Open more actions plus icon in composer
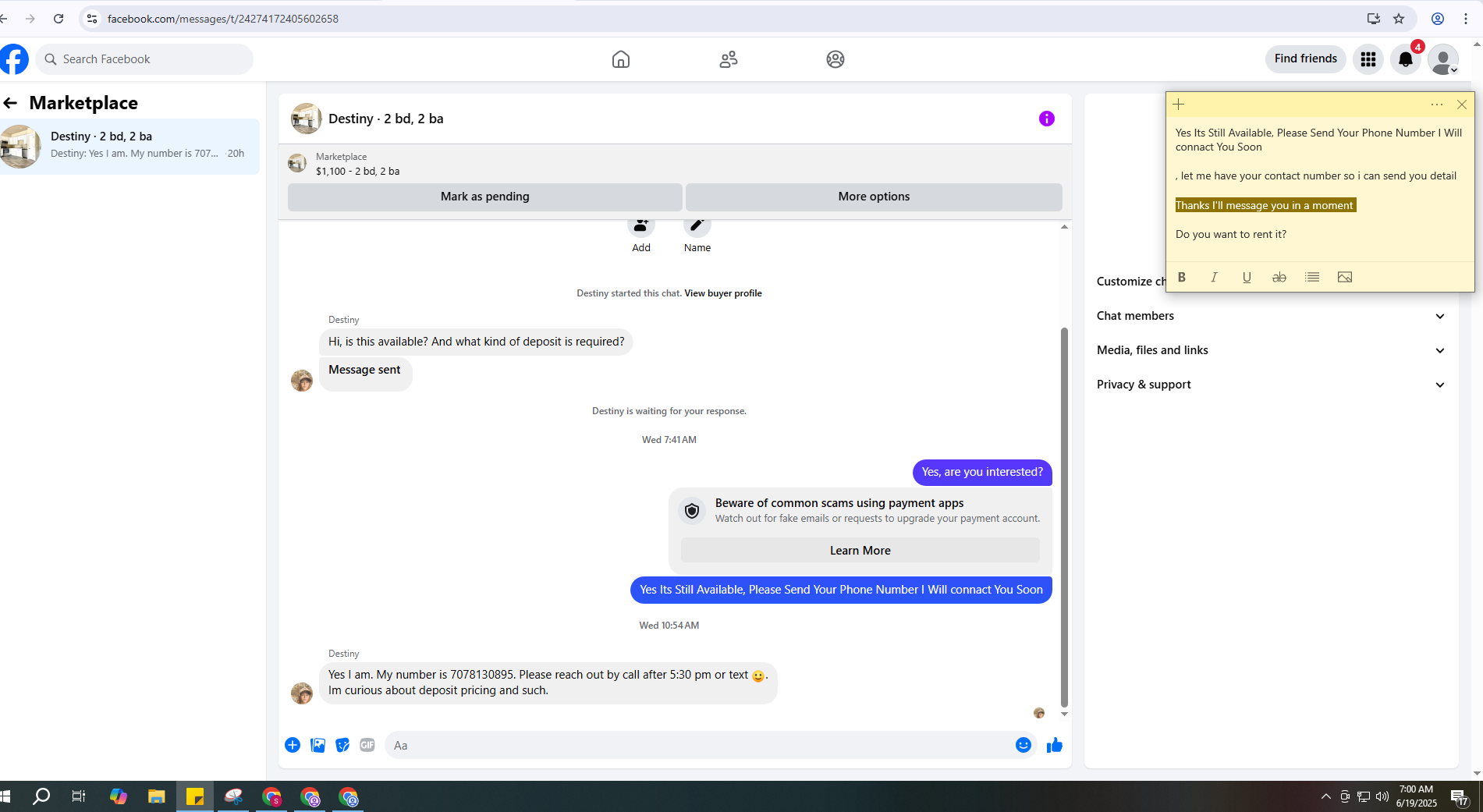 (x=293, y=745)
